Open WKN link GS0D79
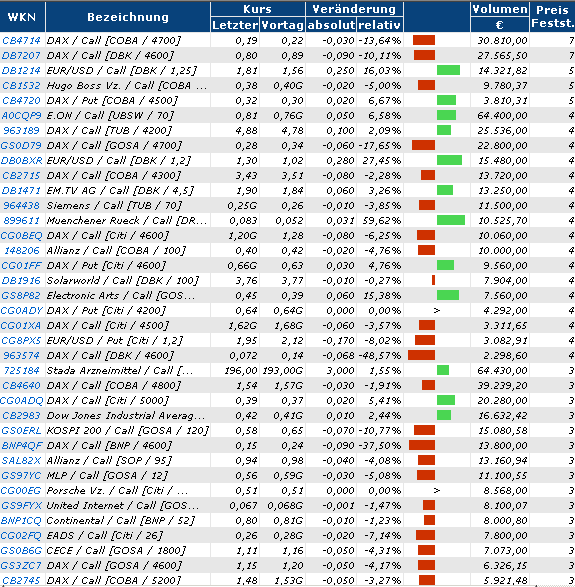This screenshot has height=587, width=575. pyautogui.click(x=21, y=145)
